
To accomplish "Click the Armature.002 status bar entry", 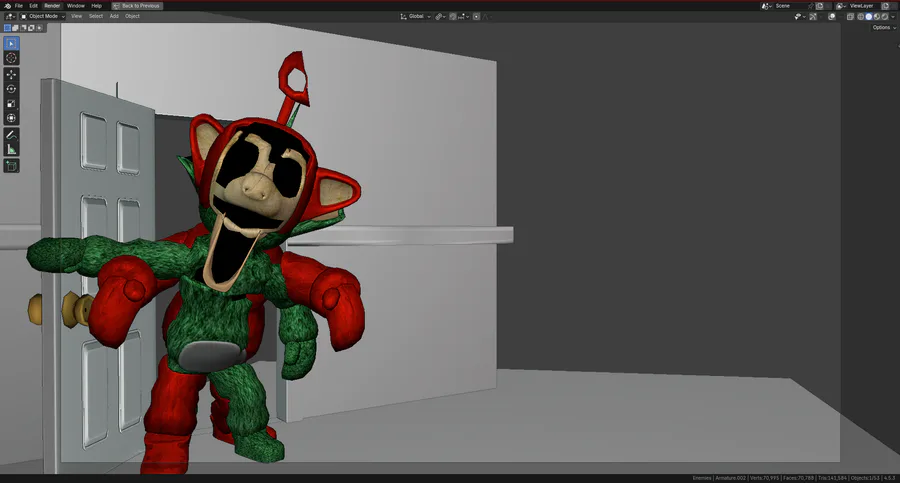I will tap(730, 478).
